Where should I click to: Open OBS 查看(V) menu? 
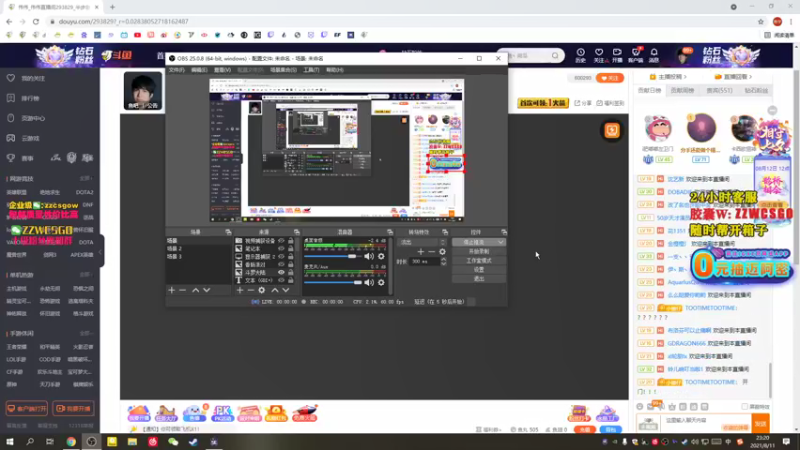point(222,70)
